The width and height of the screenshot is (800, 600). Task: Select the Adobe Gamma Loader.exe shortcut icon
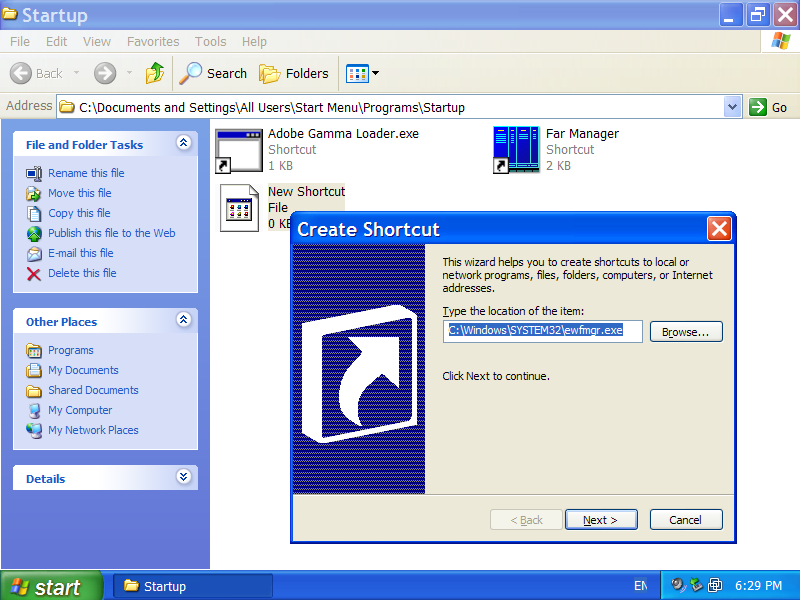(239, 151)
